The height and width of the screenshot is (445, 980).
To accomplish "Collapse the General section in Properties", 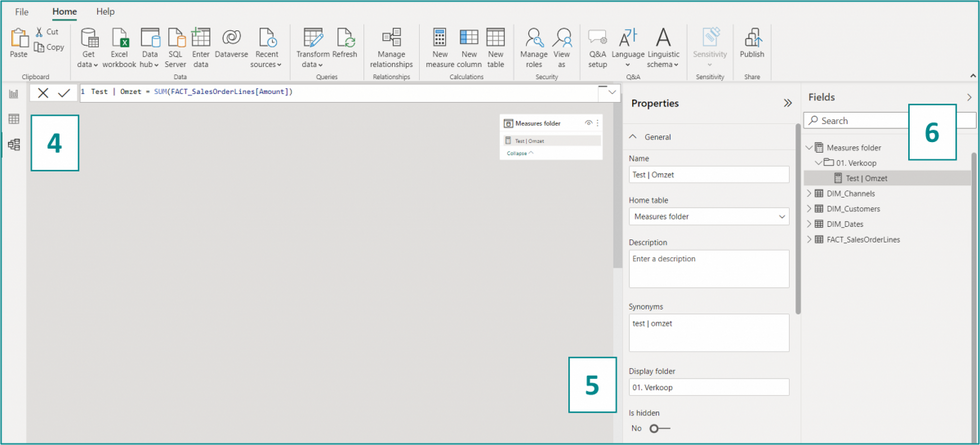I will coord(632,136).
